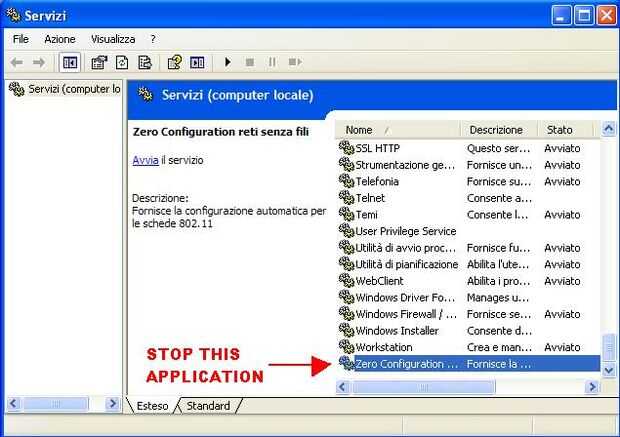Select the Strumentazione ge... service row
The width and height of the screenshot is (620, 437).
pos(468,165)
